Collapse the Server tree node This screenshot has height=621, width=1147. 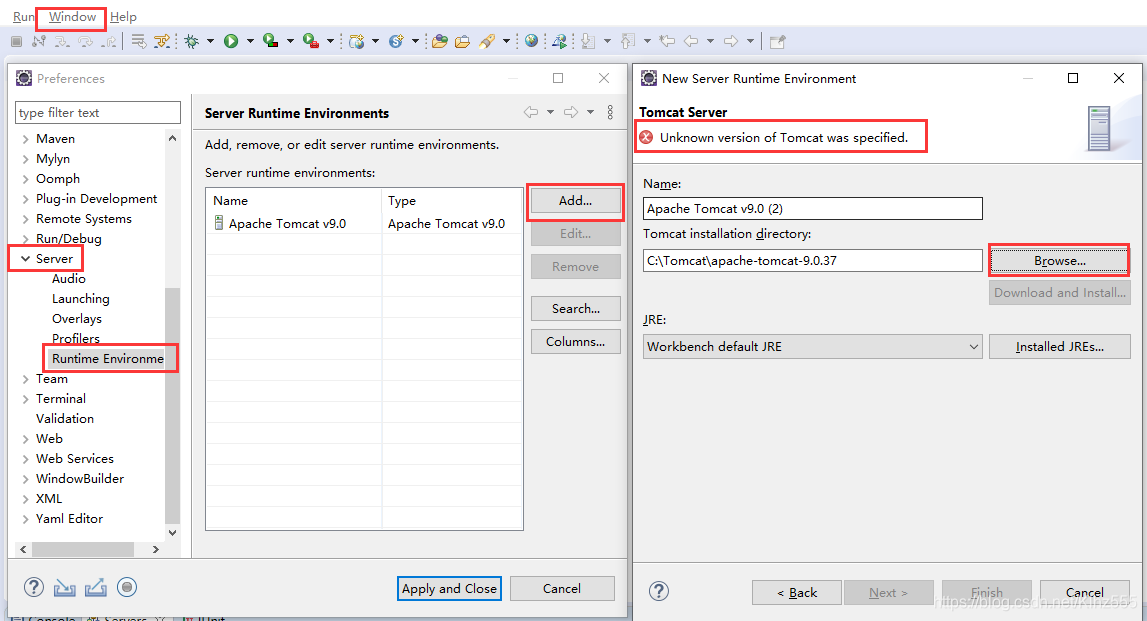26,259
